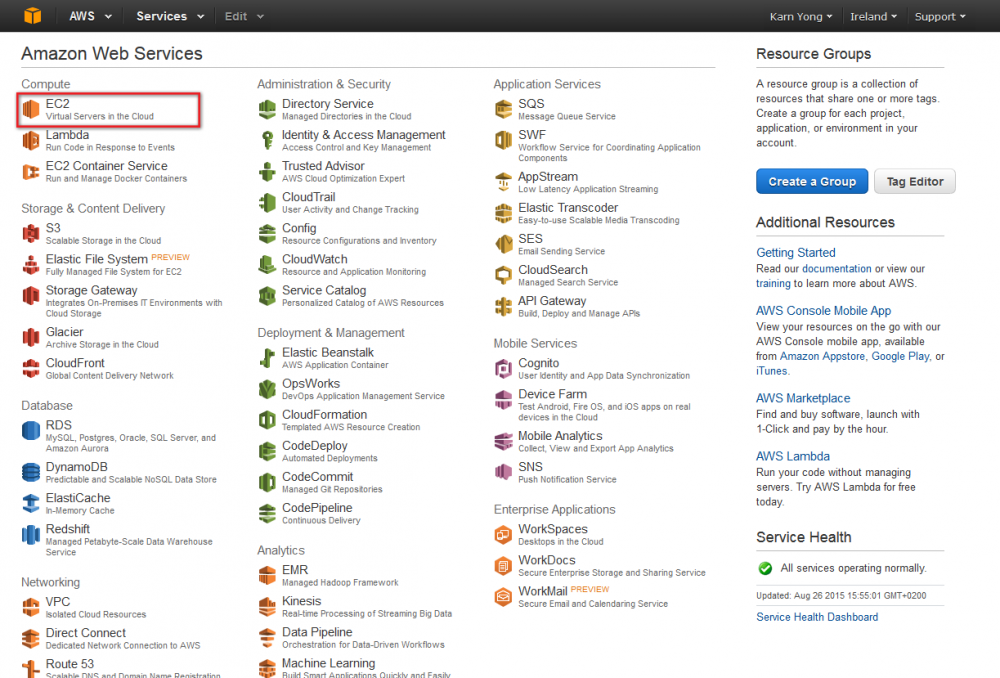
Task: Select SWF service name
Action: tap(532, 135)
